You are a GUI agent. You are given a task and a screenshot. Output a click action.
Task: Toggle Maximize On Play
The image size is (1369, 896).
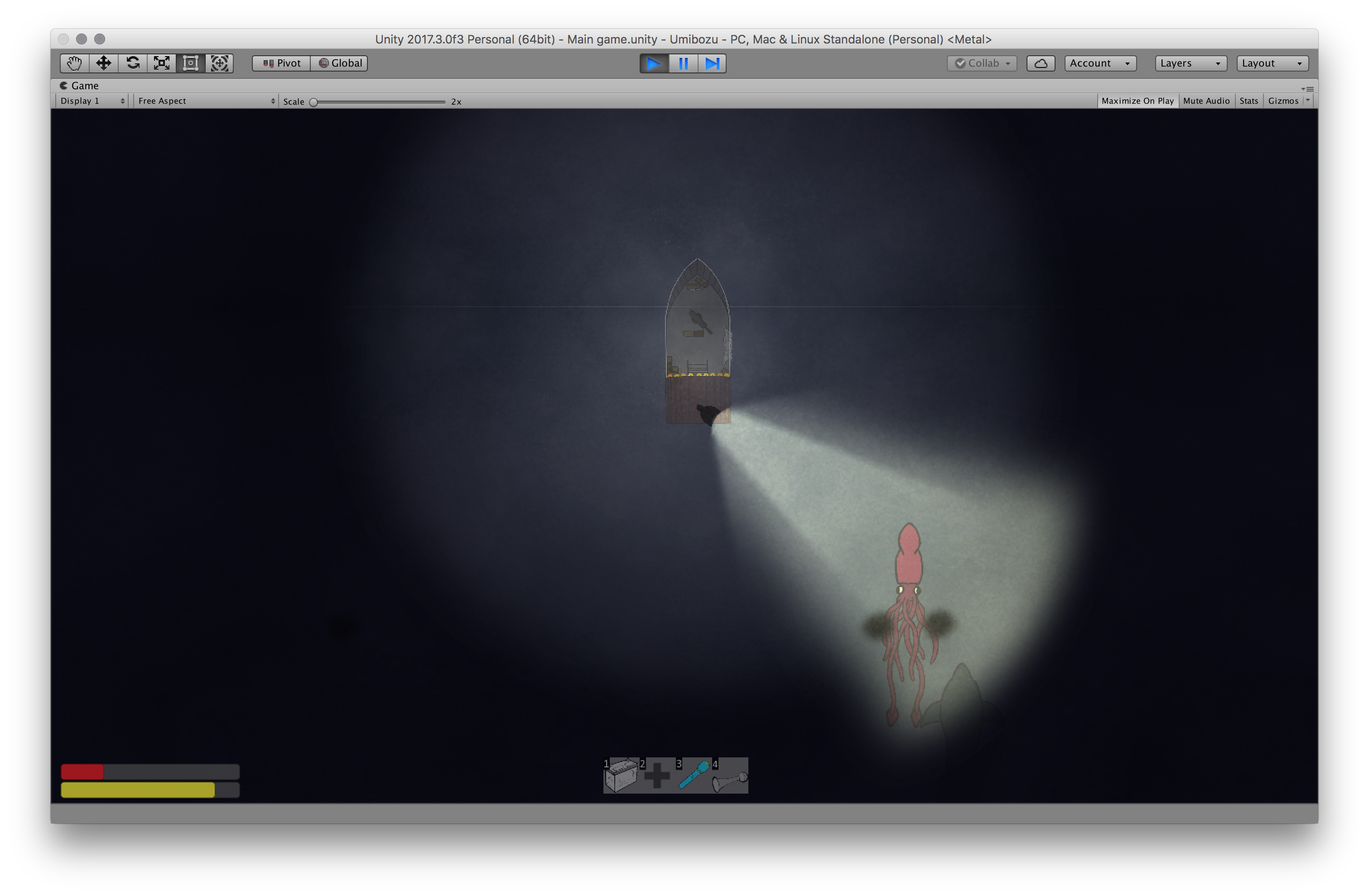[1137, 101]
